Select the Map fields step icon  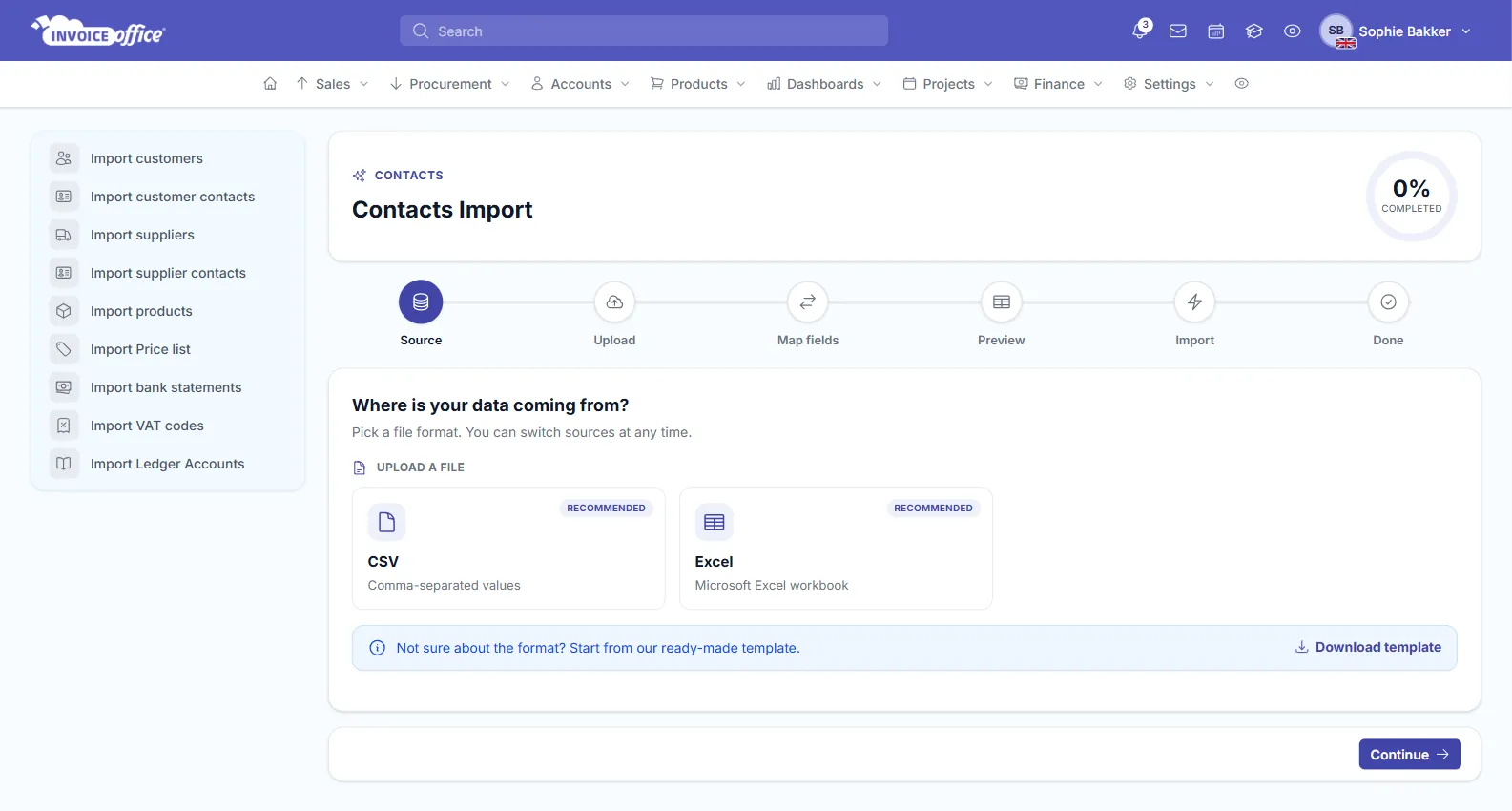(808, 302)
